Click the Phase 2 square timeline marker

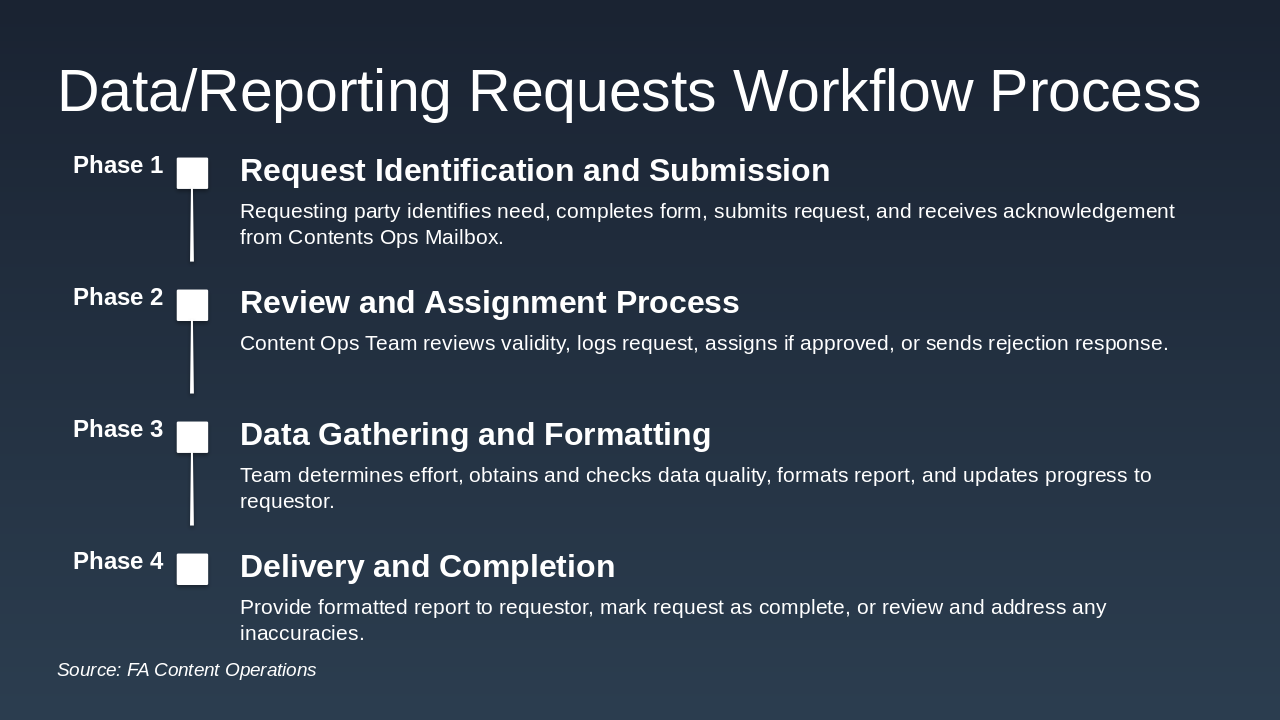point(192,305)
